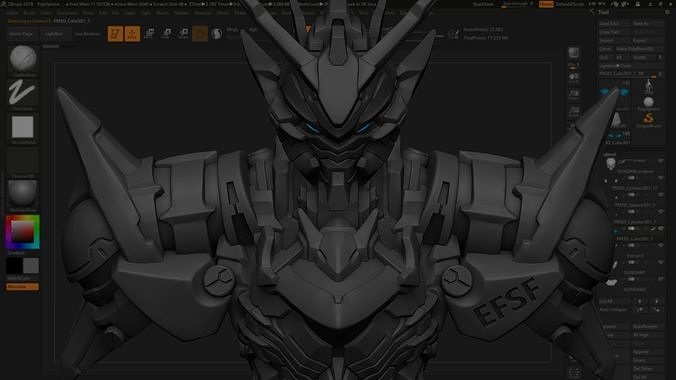Adjust the PM3D_Cube3D1 tool slider
Viewport: 676px width, 380px height.
point(631,74)
